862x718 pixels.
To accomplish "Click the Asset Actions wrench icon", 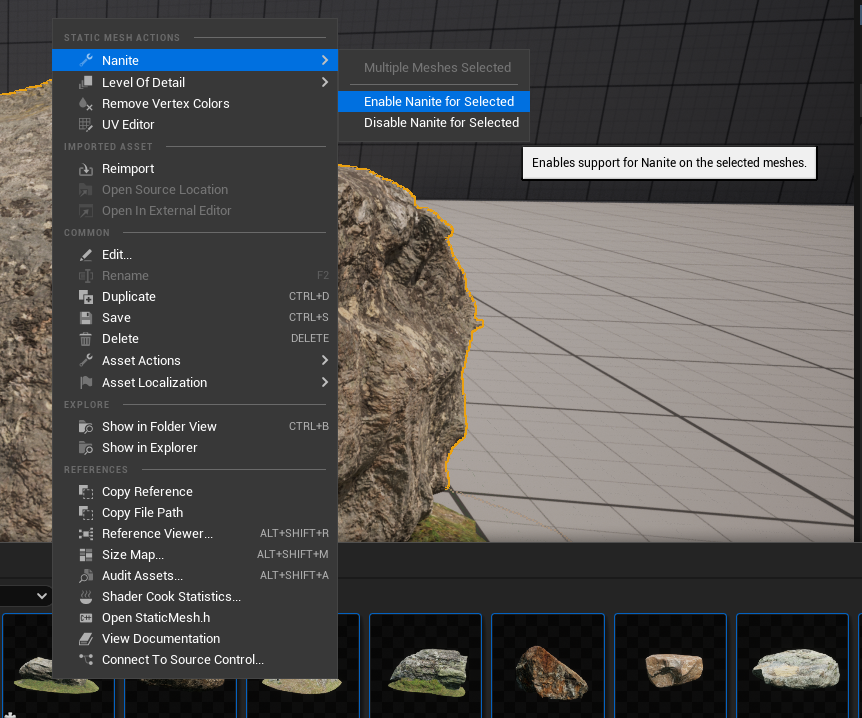I will 86,361.
